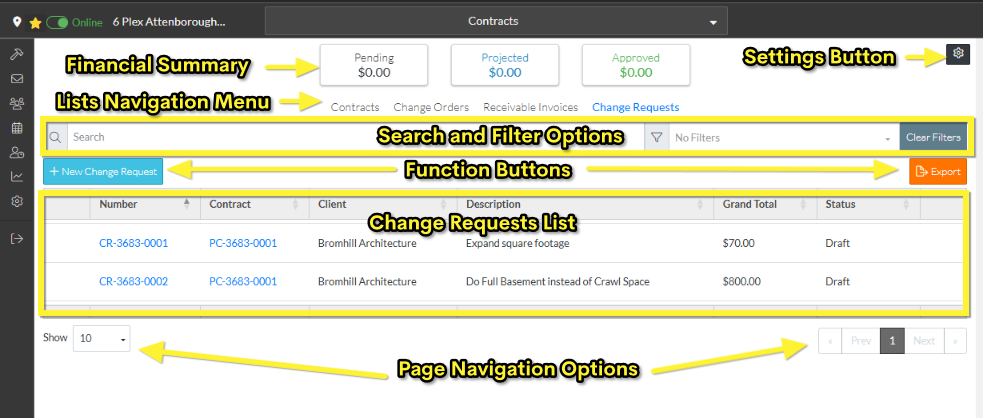Screen dimensions: 983x418
Task: Open contract PC-3683-0001 in first row
Action: (243, 243)
